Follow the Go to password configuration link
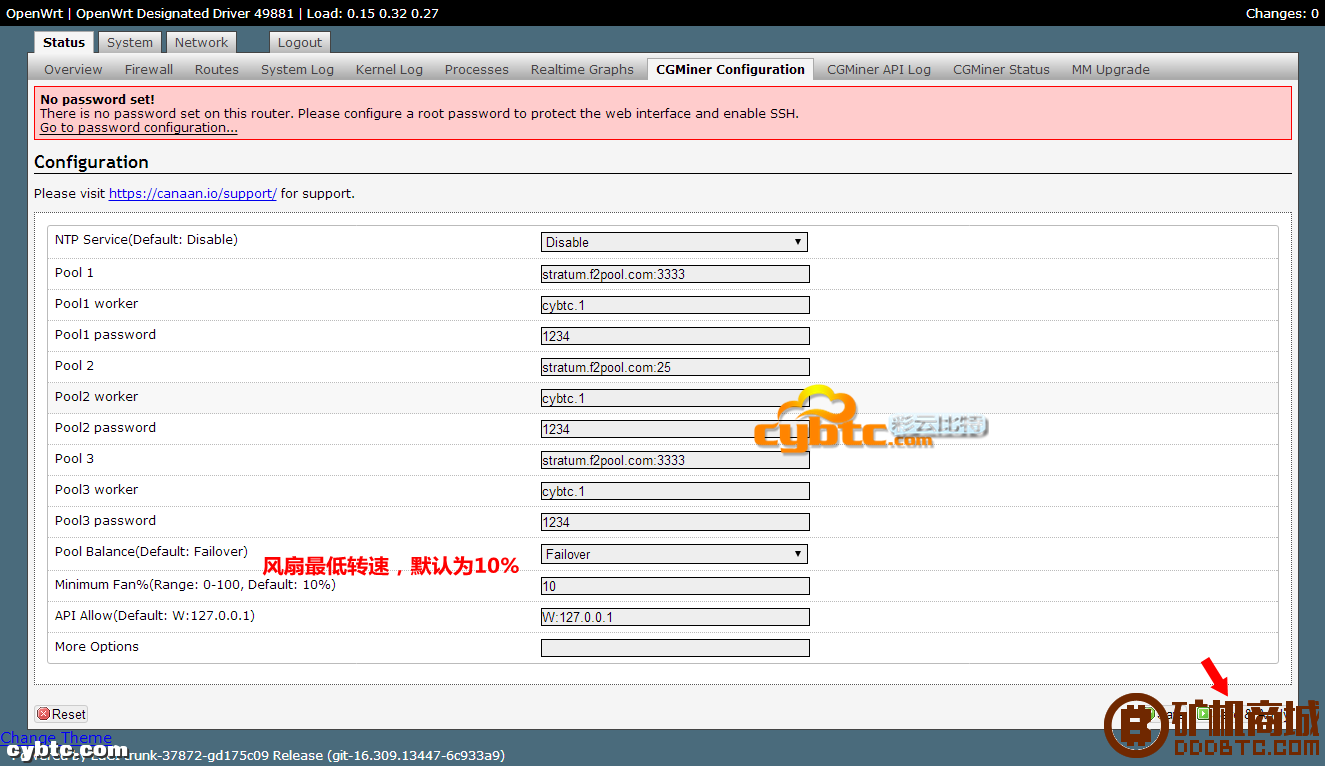The width and height of the screenshot is (1325, 766). click(x=139, y=127)
